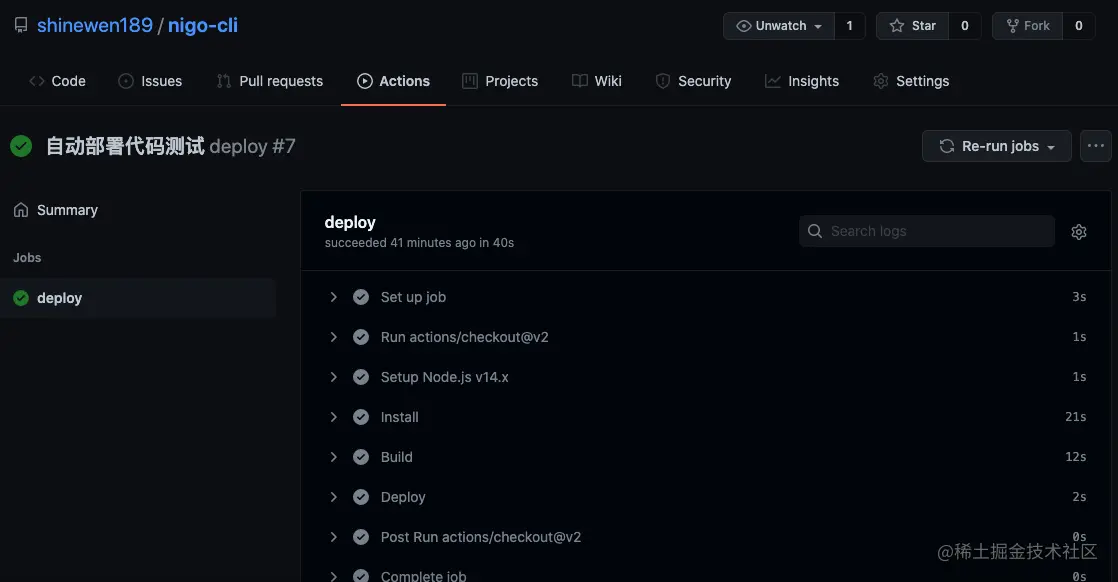Switch to the Issues tab
1118x582 pixels.
(150, 81)
